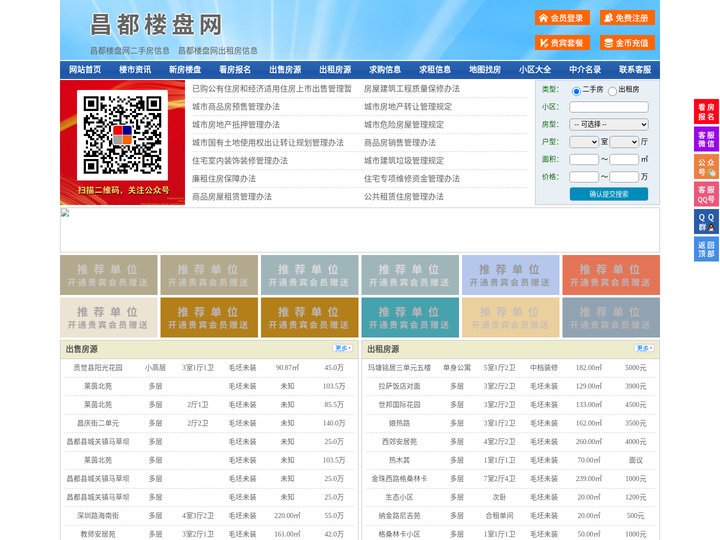Screen dimensions: 720x540
Task: Open the 地图找房 navigation item
Action: 485,70
